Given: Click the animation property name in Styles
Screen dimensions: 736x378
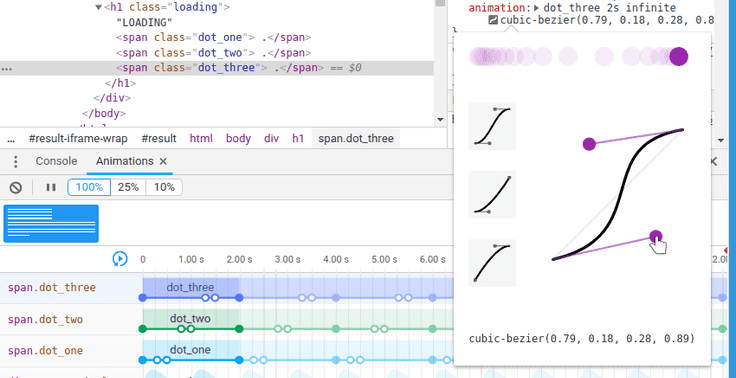Looking at the screenshot, I should [x=497, y=8].
